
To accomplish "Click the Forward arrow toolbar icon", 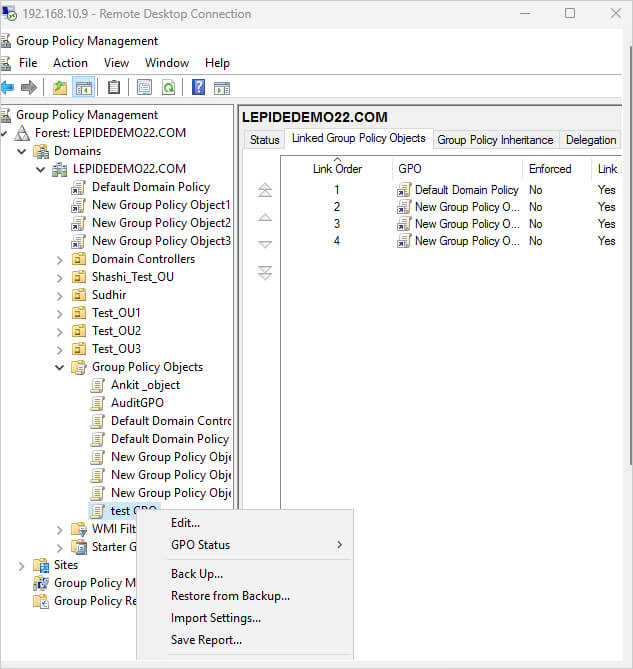I will pos(29,88).
